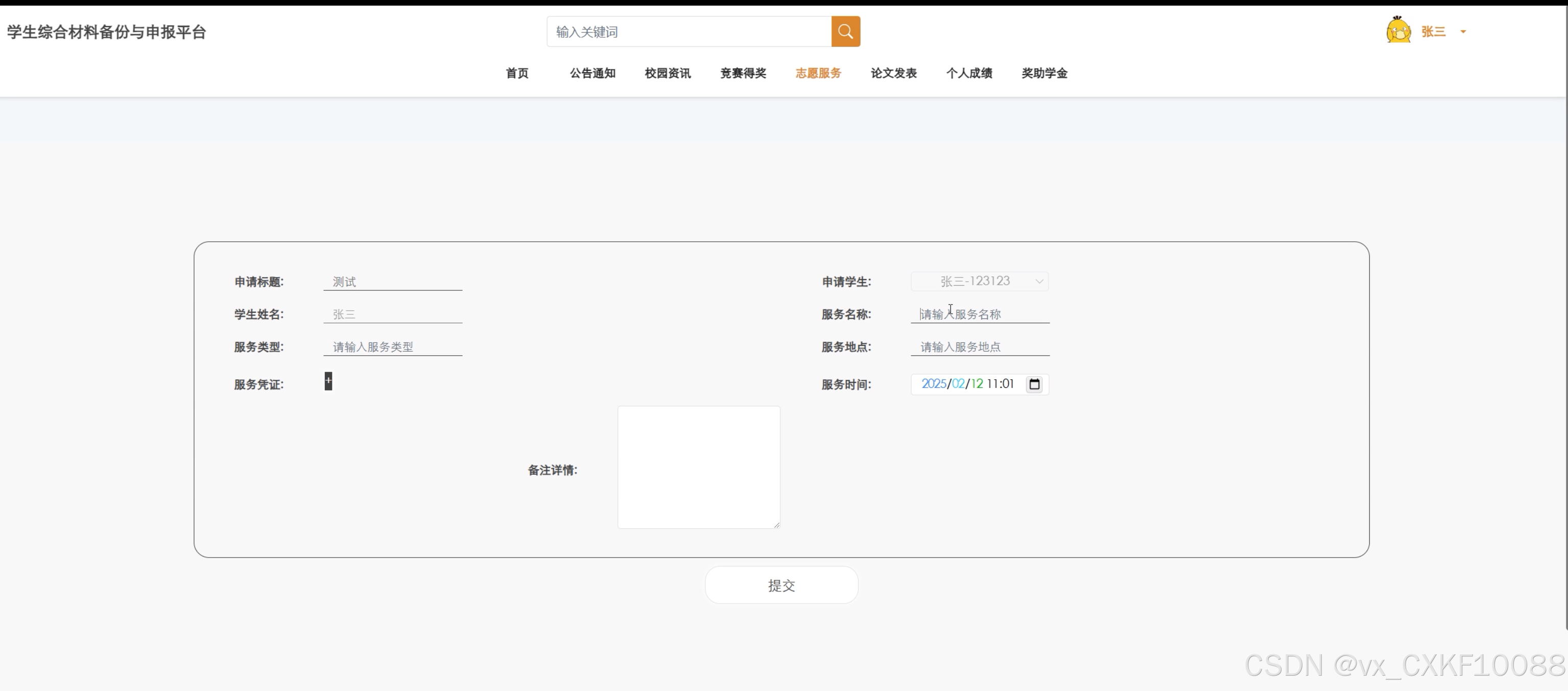1568x691 pixels.
Task: Expand the 张三 account dropdown arrow
Action: coord(1463,32)
